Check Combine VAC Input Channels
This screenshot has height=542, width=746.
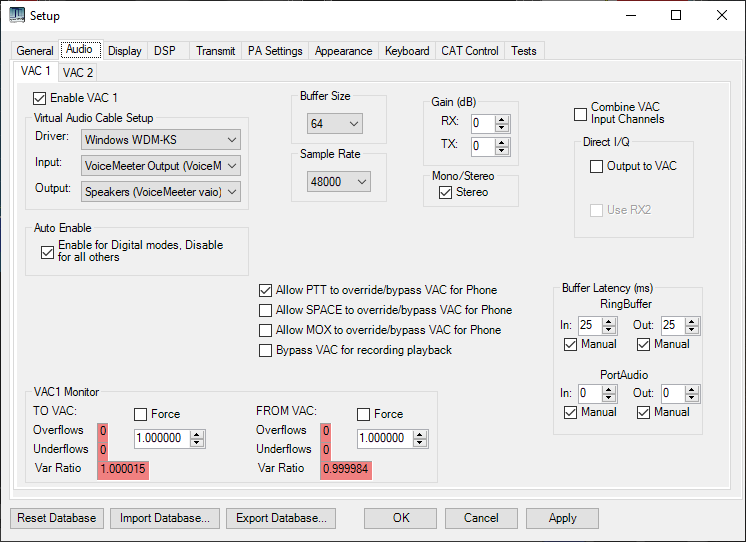point(580,114)
